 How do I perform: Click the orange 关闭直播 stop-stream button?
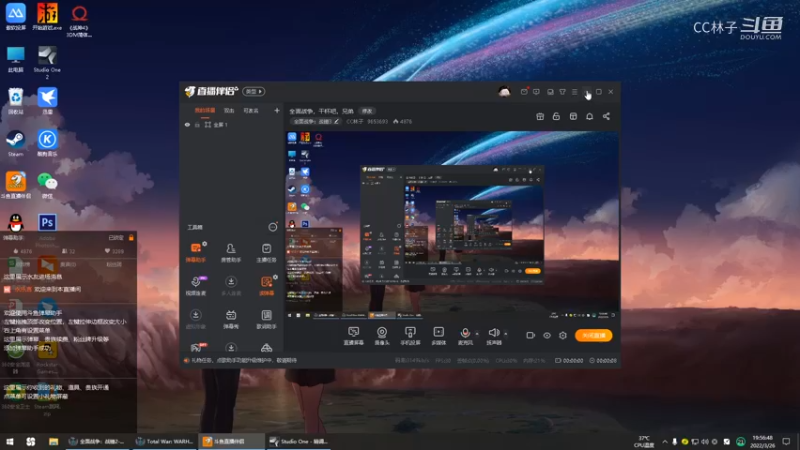click(x=593, y=335)
